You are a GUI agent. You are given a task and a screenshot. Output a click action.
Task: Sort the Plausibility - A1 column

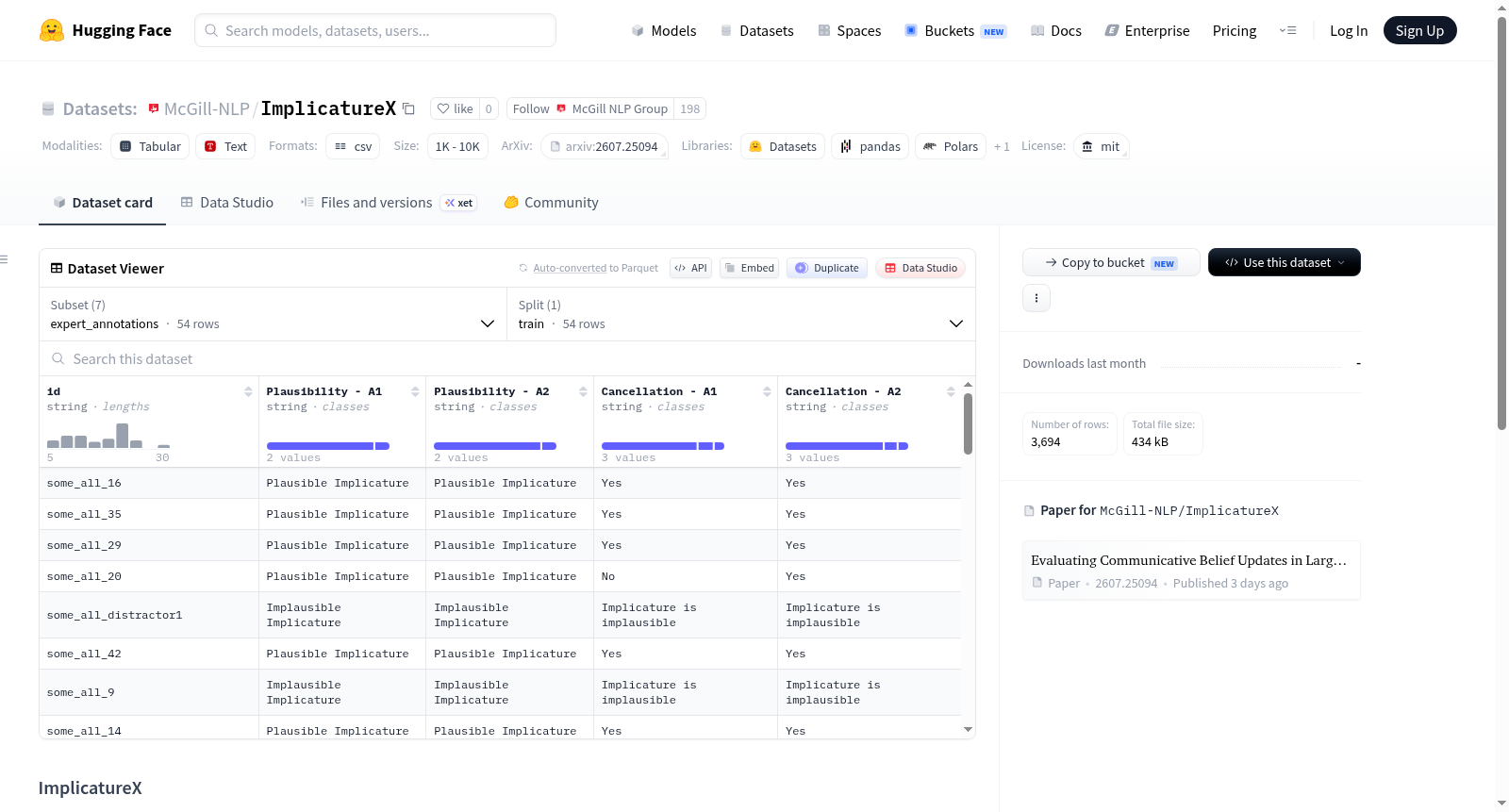point(415,391)
